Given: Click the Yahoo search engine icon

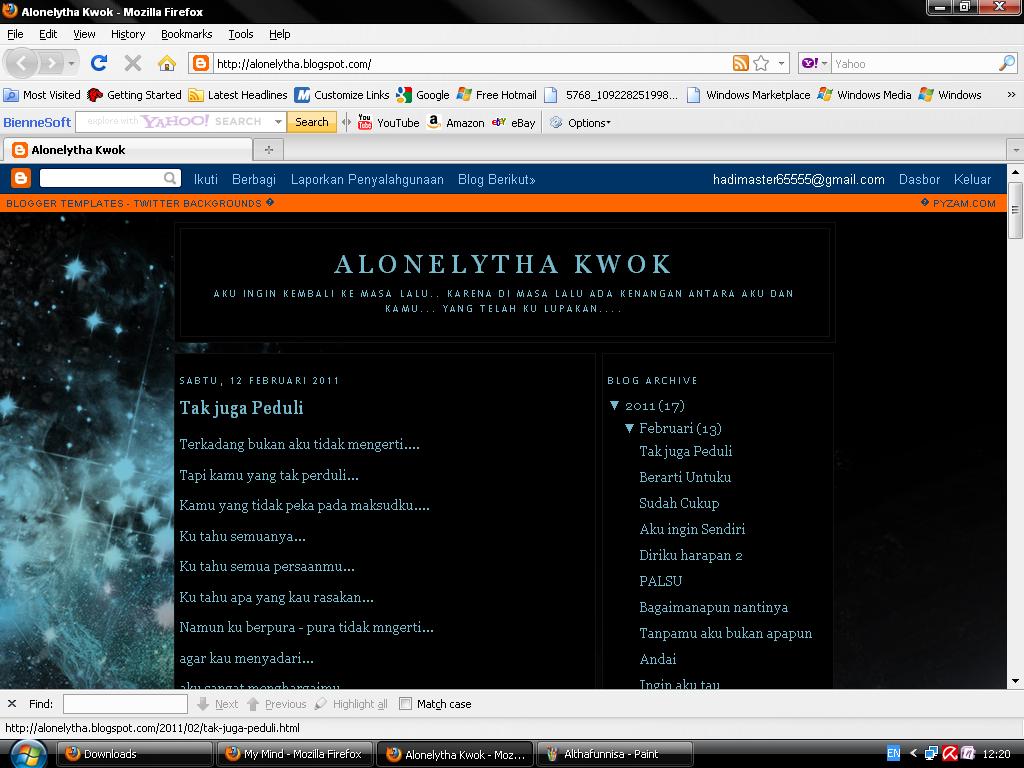Looking at the screenshot, I should coord(810,63).
